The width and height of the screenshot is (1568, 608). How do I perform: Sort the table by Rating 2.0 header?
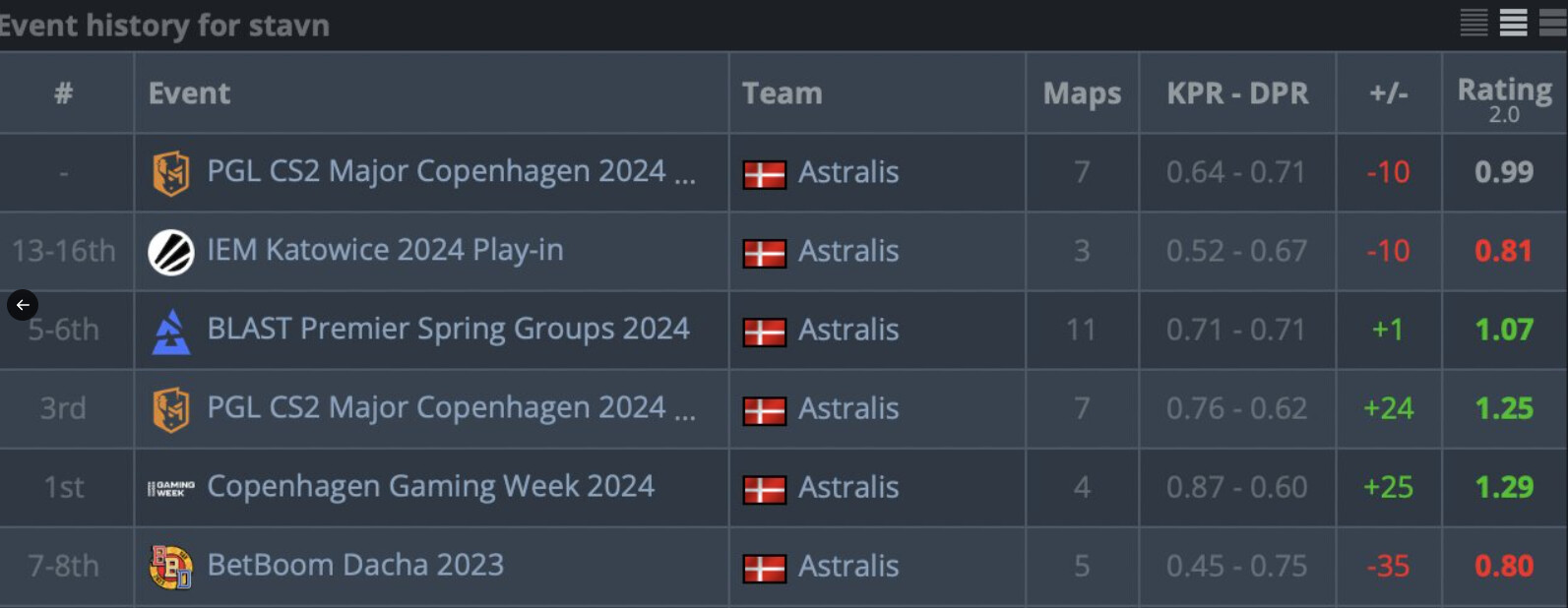pos(1504,93)
